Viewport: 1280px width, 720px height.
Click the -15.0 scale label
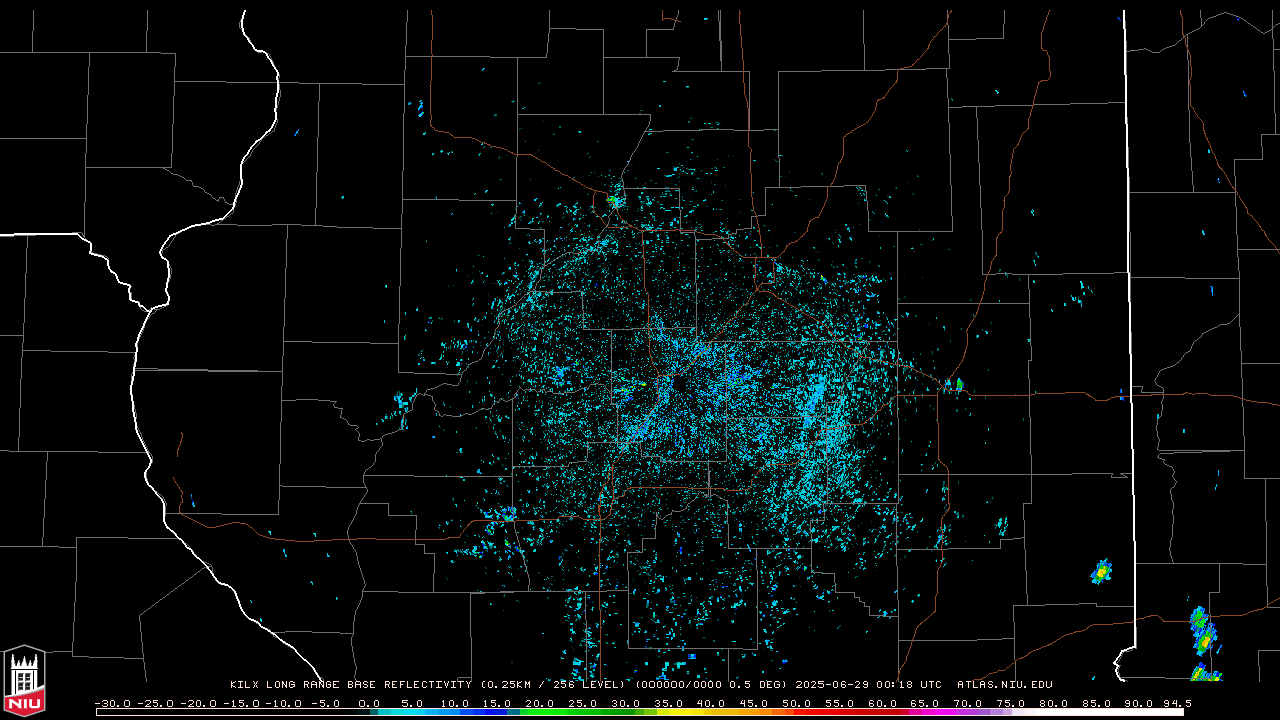coord(241,704)
